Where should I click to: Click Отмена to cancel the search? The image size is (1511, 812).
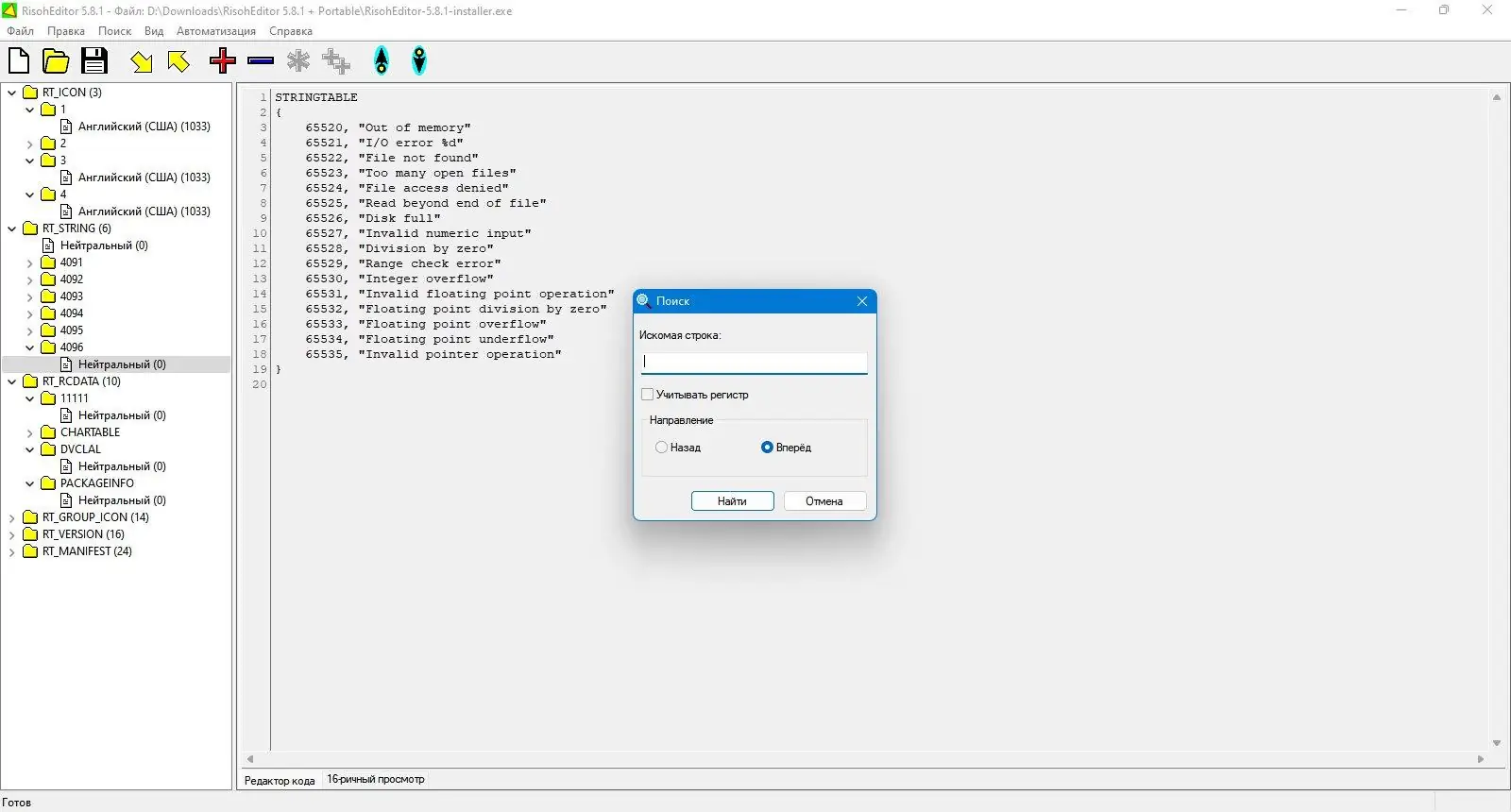point(824,501)
